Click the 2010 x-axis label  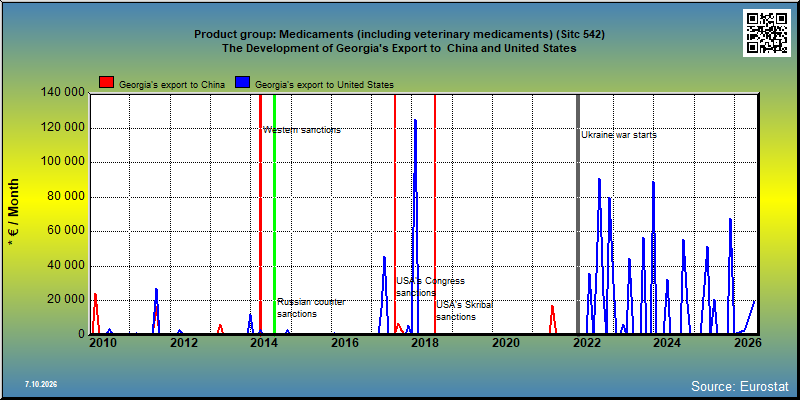click(103, 342)
